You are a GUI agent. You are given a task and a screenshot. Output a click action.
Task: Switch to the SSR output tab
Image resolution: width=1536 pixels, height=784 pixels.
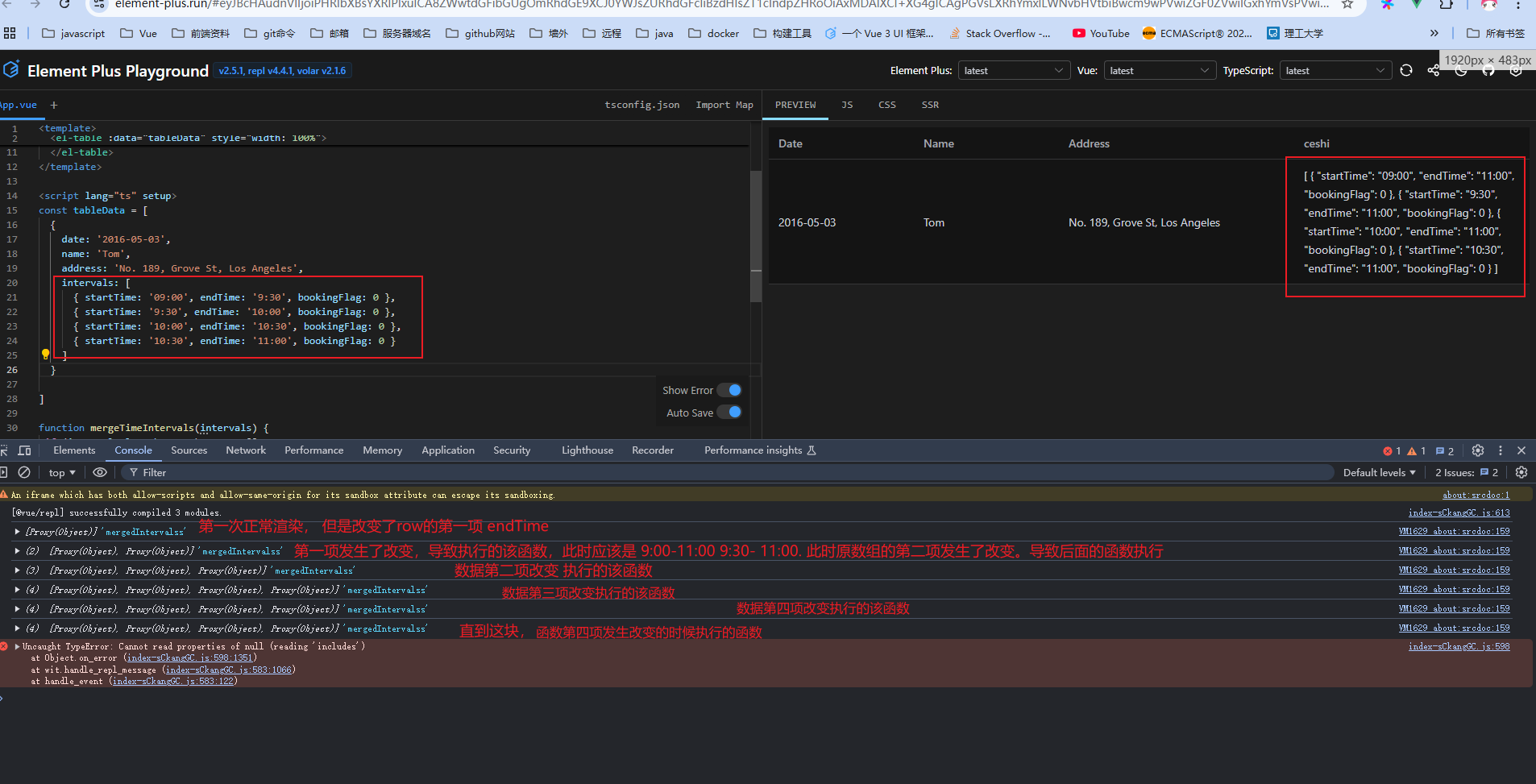pos(930,105)
